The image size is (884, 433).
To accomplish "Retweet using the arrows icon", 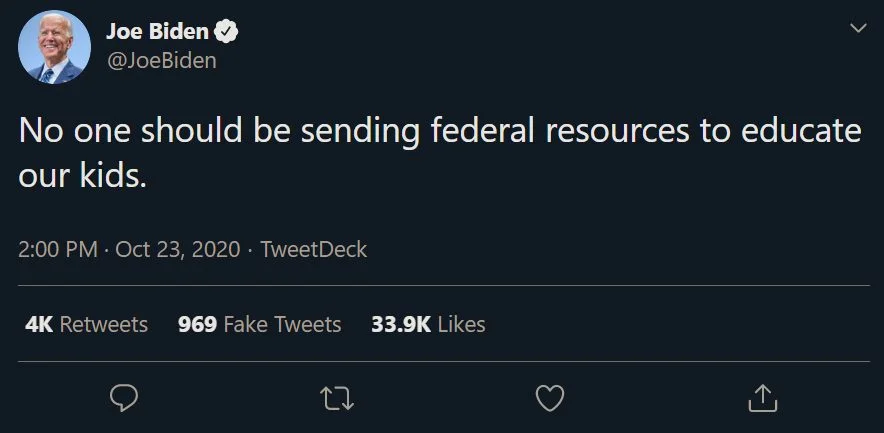I will pyautogui.click(x=337, y=398).
